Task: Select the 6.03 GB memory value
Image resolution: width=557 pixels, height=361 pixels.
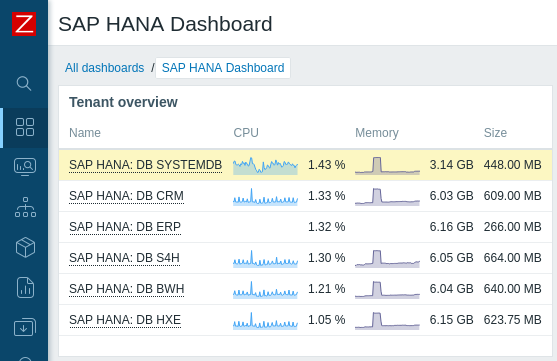Action: coord(451,196)
